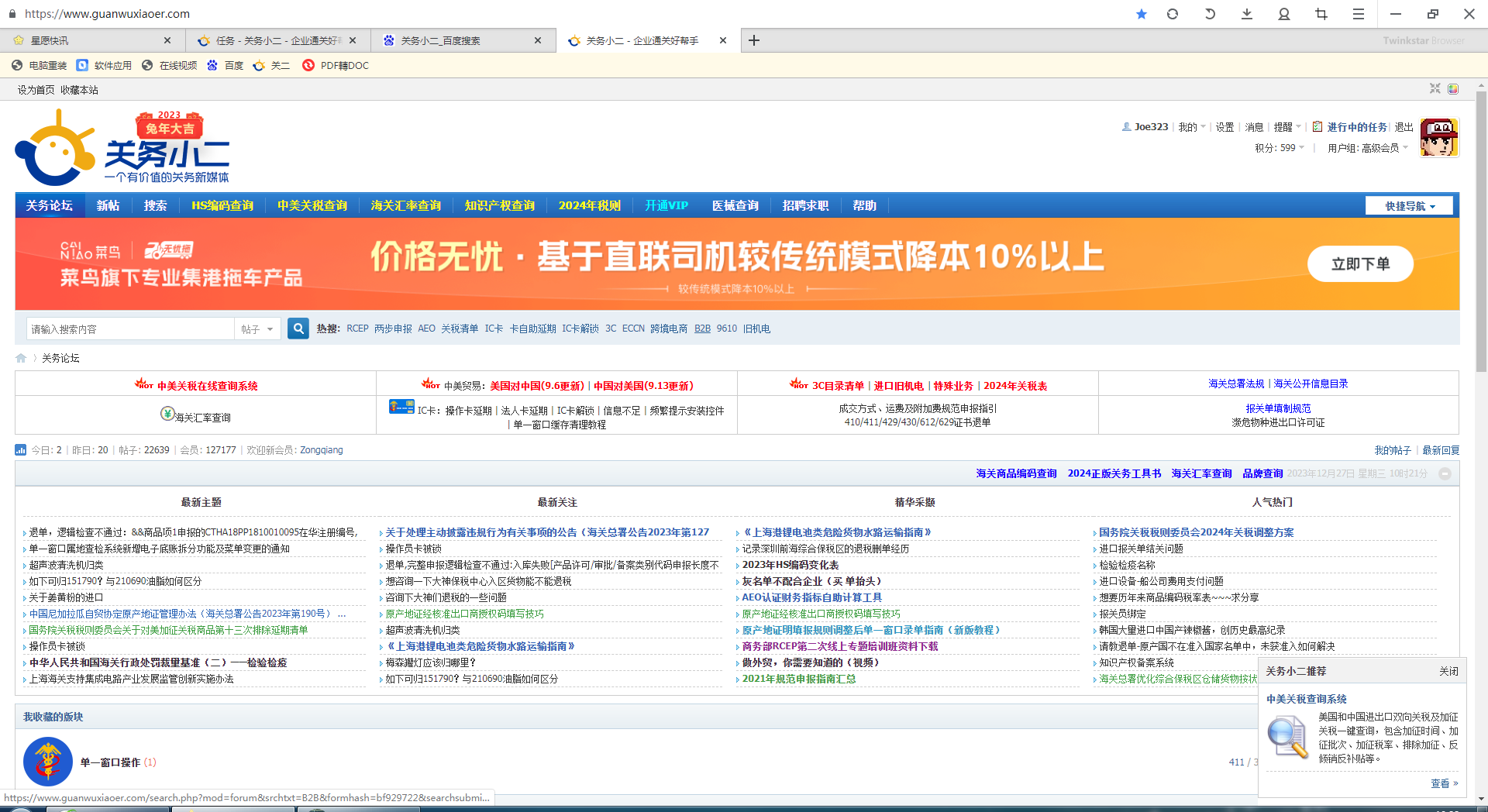Click the IC card icon beside IC卡
This screenshot has width=1488, height=812.
(401, 407)
